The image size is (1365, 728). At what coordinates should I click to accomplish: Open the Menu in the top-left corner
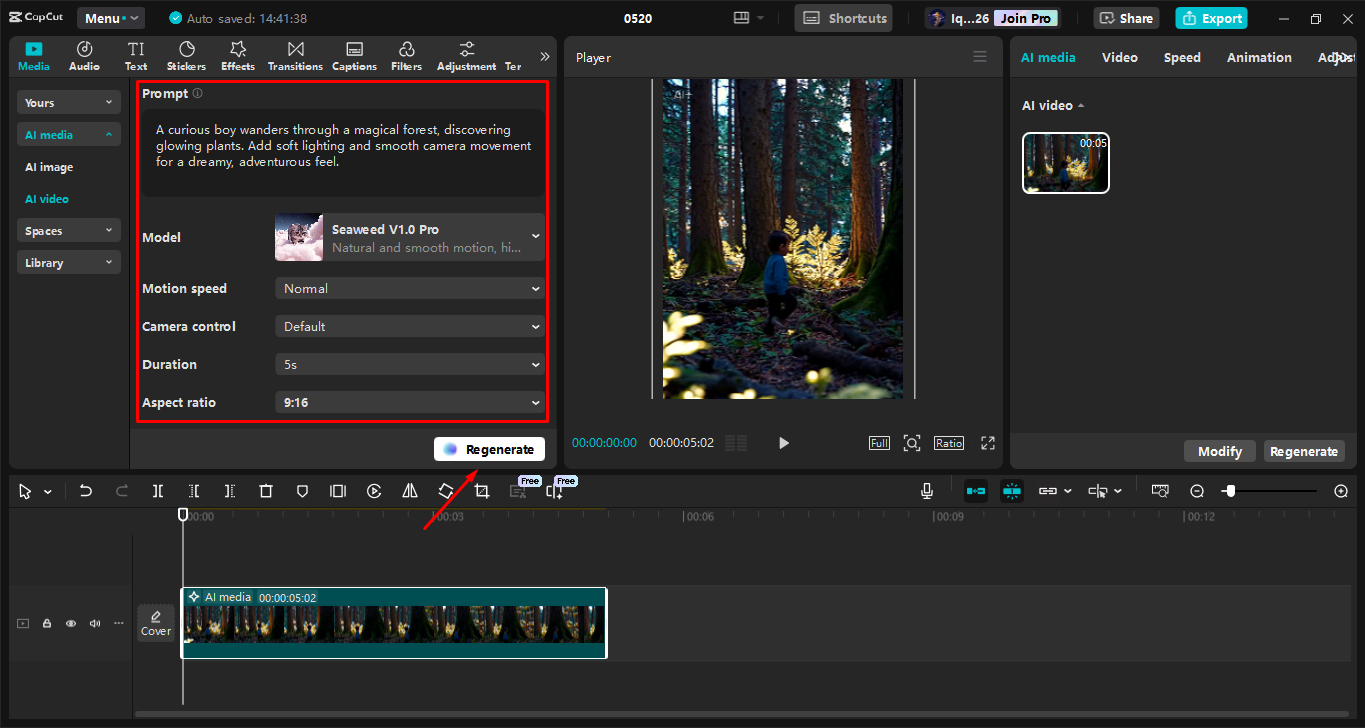pyautogui.click(x=110, y=17)
